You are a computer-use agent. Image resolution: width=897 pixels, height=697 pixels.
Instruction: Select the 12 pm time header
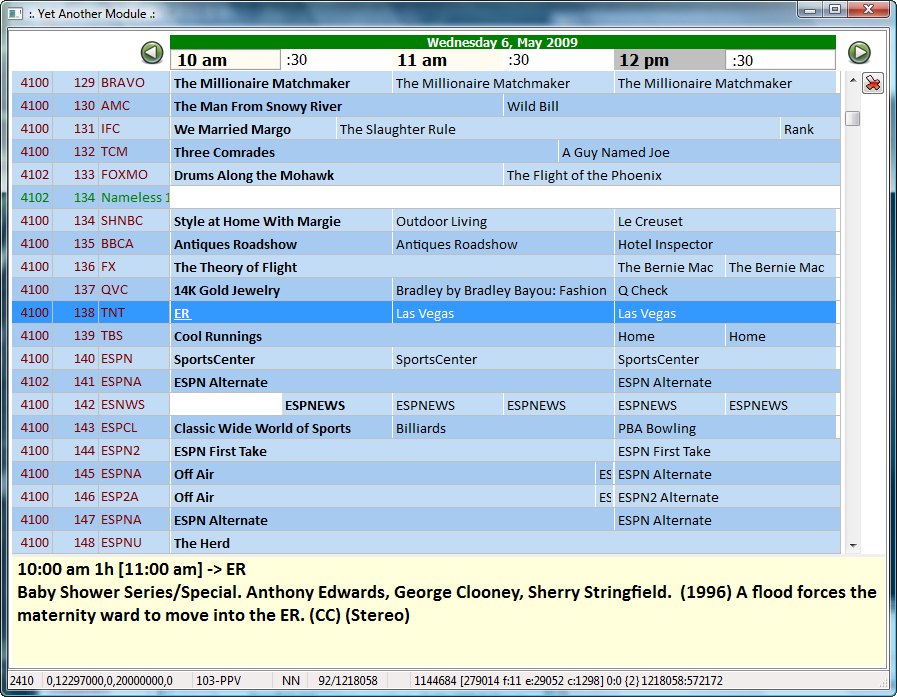[x=669, y=60]
